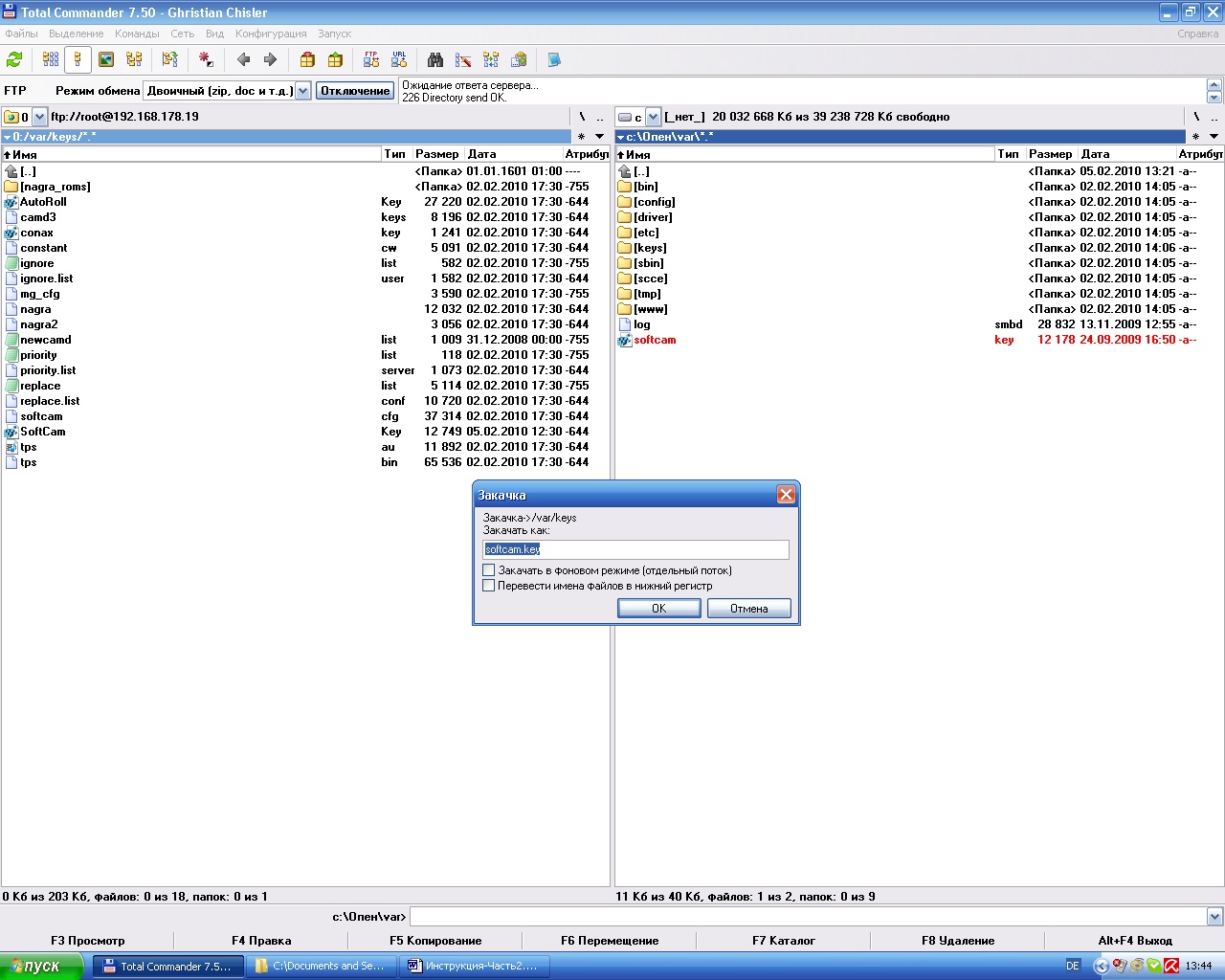Click the unpack files icon
The image size is (1225, 980).
(335, 59)
